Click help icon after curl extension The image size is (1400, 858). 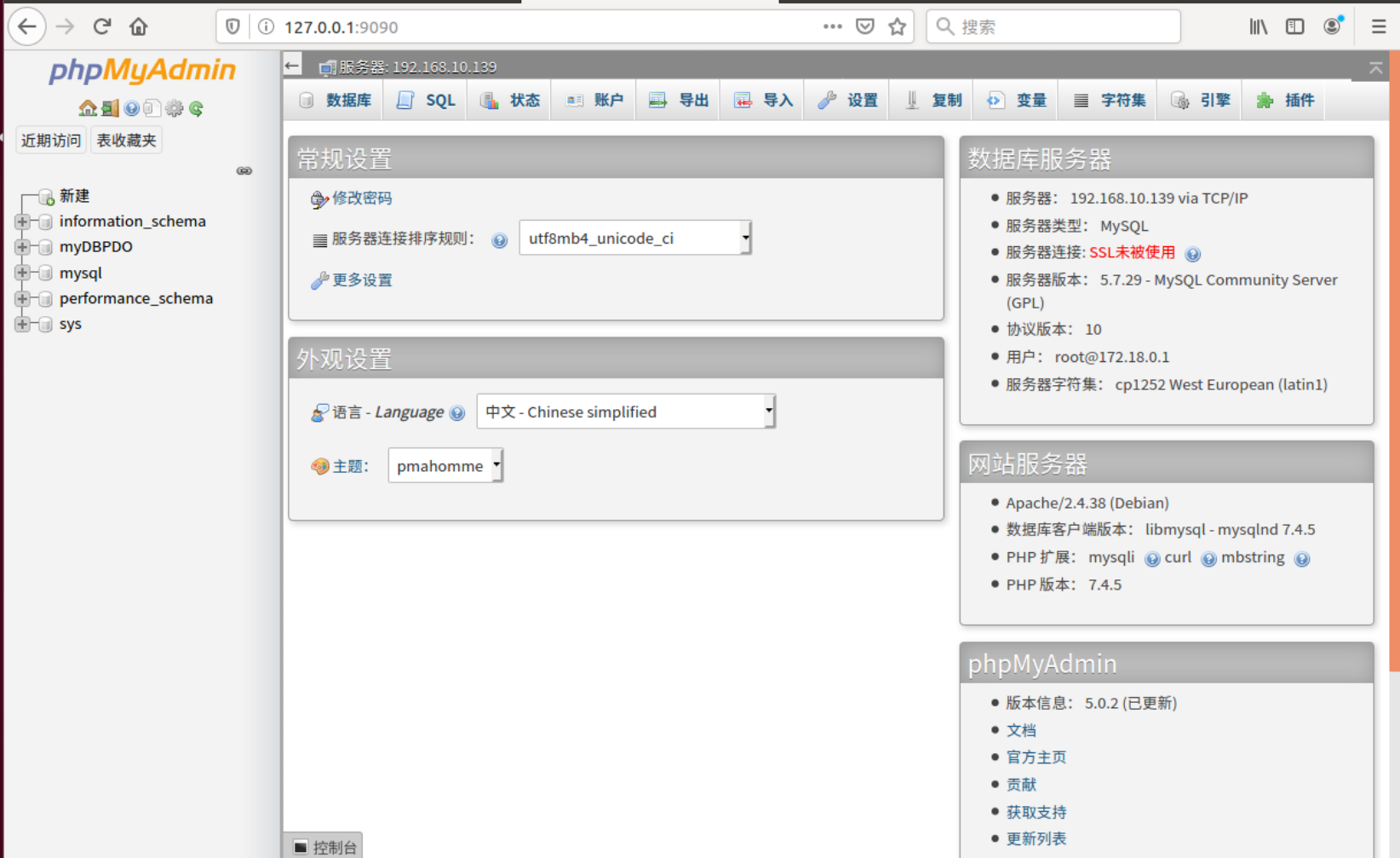pos(1208,559)
